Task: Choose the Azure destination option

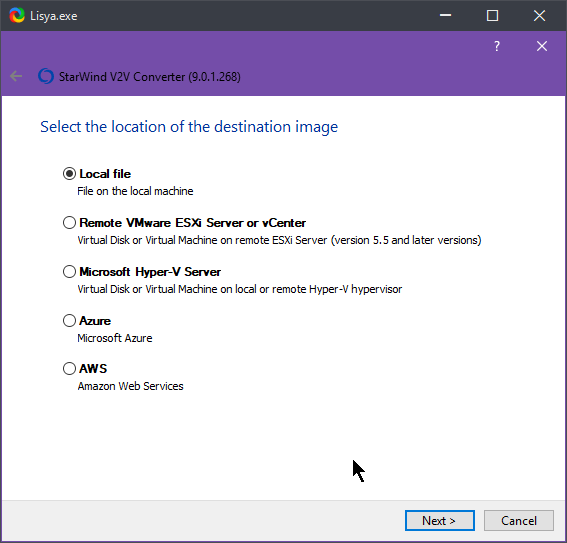Action: click(69, 321)
